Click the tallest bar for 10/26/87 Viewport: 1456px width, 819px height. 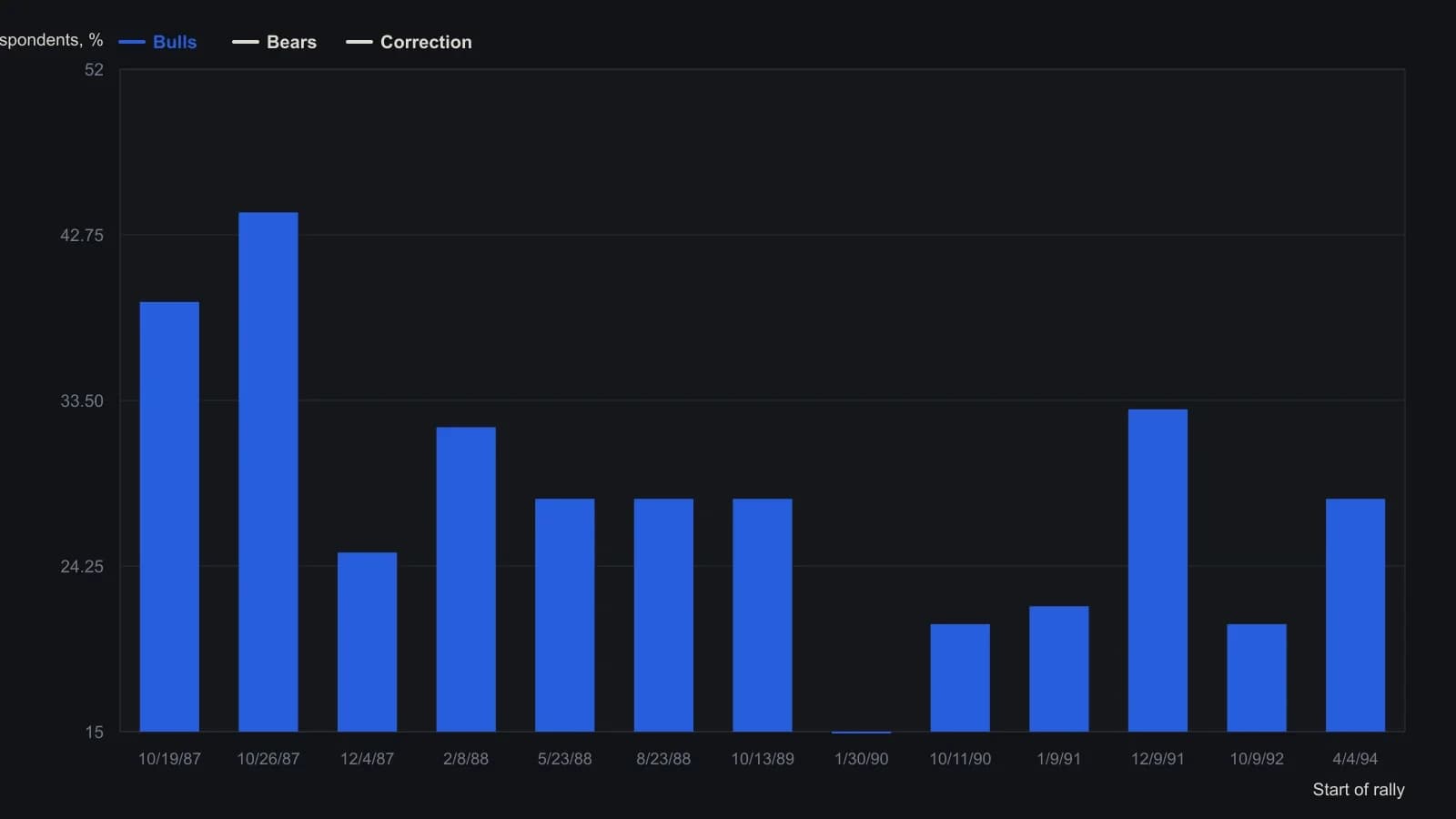click(x=268, y=472)
